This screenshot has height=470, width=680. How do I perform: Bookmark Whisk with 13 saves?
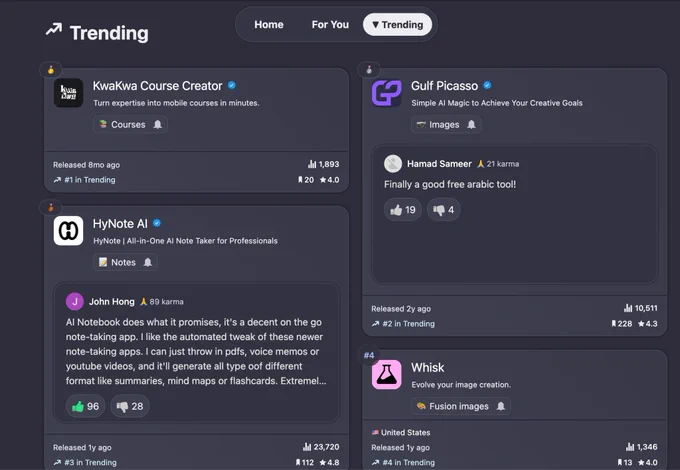(x=625, y=462)
